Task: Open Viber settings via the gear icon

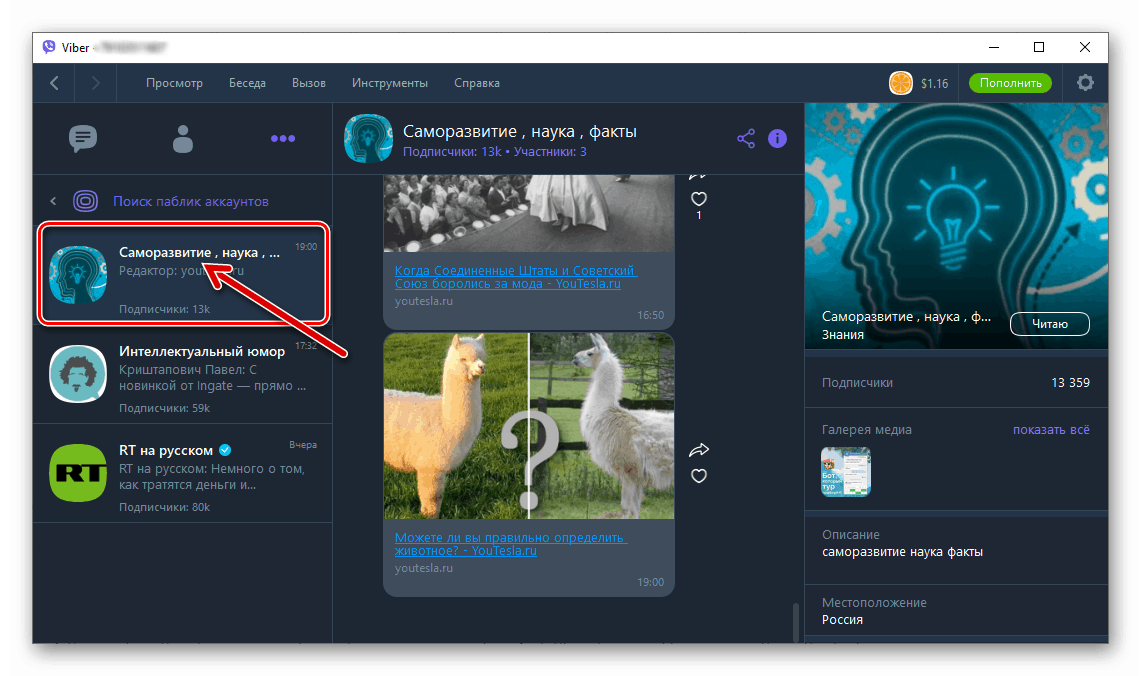Action: pos(1085,83)
